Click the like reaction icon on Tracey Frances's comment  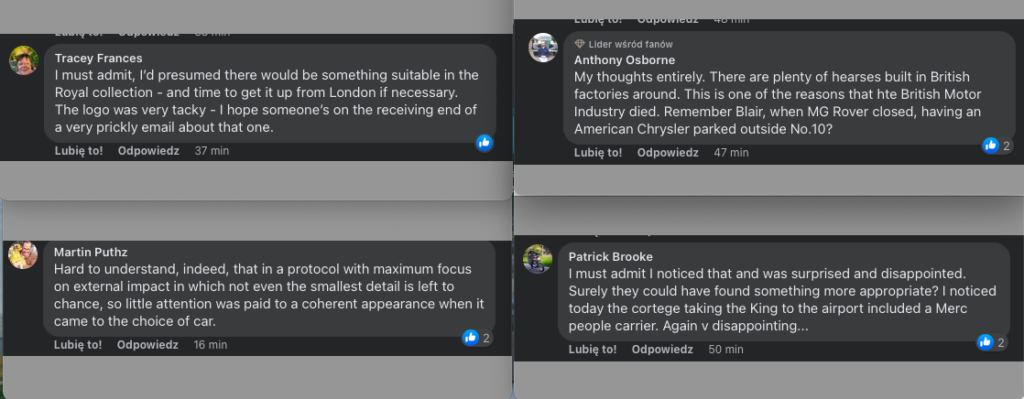pyautogui.click(x=484, y=143)
